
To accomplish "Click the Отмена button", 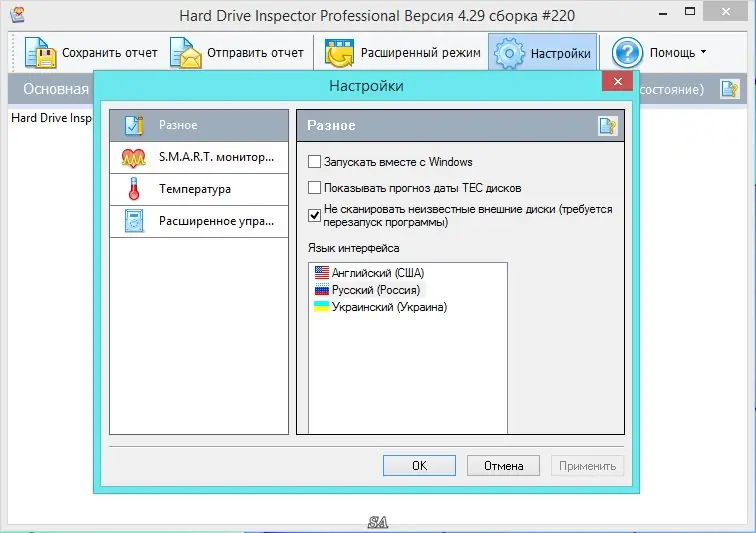I will point(503,465).
